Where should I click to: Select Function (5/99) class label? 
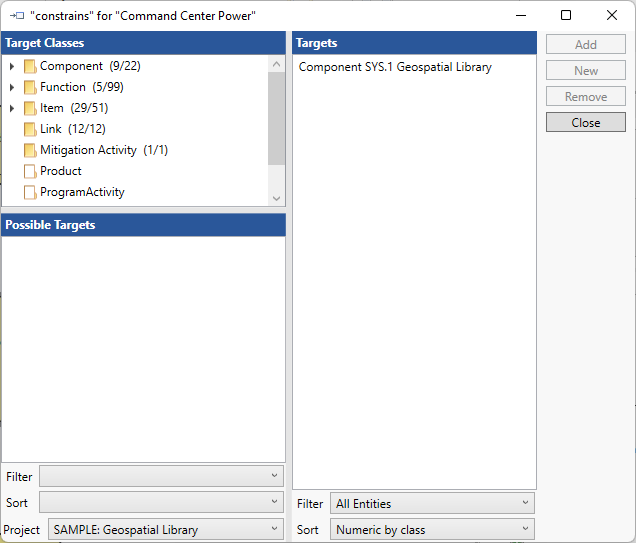82,87
